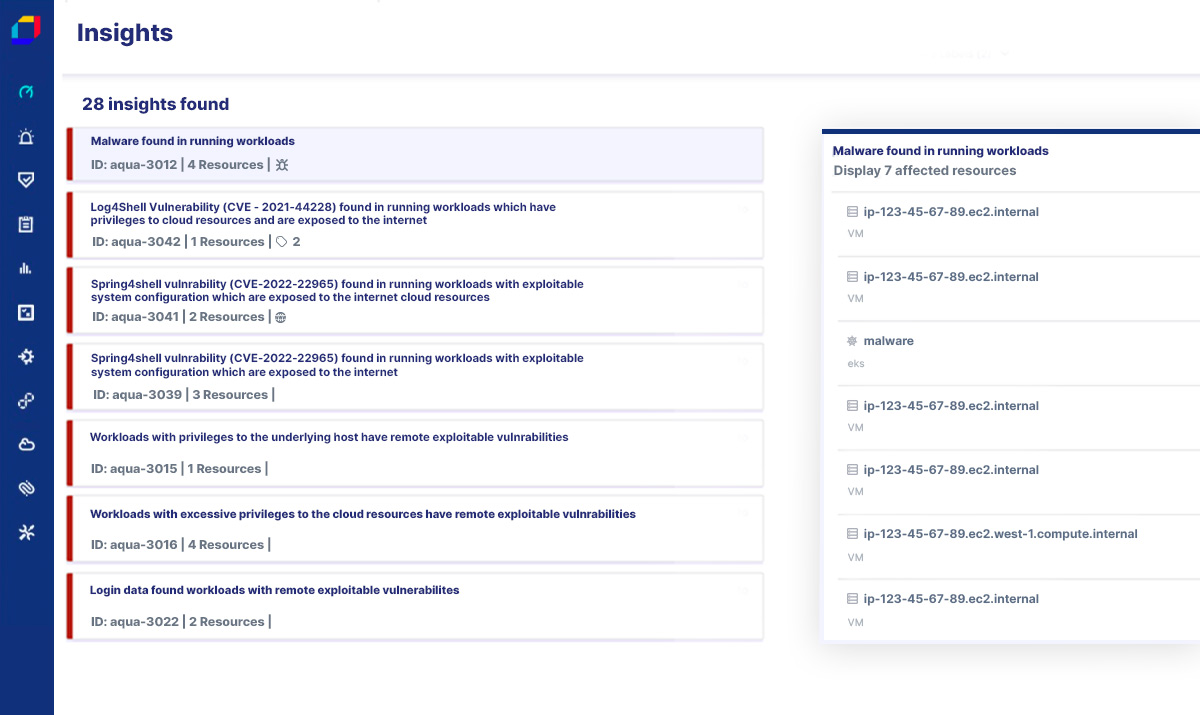Click the cloud icon in sidebar
Image resolution: width=1200 pixels, height=715 pixels.
pyautogui.click(x=27, y=444)
